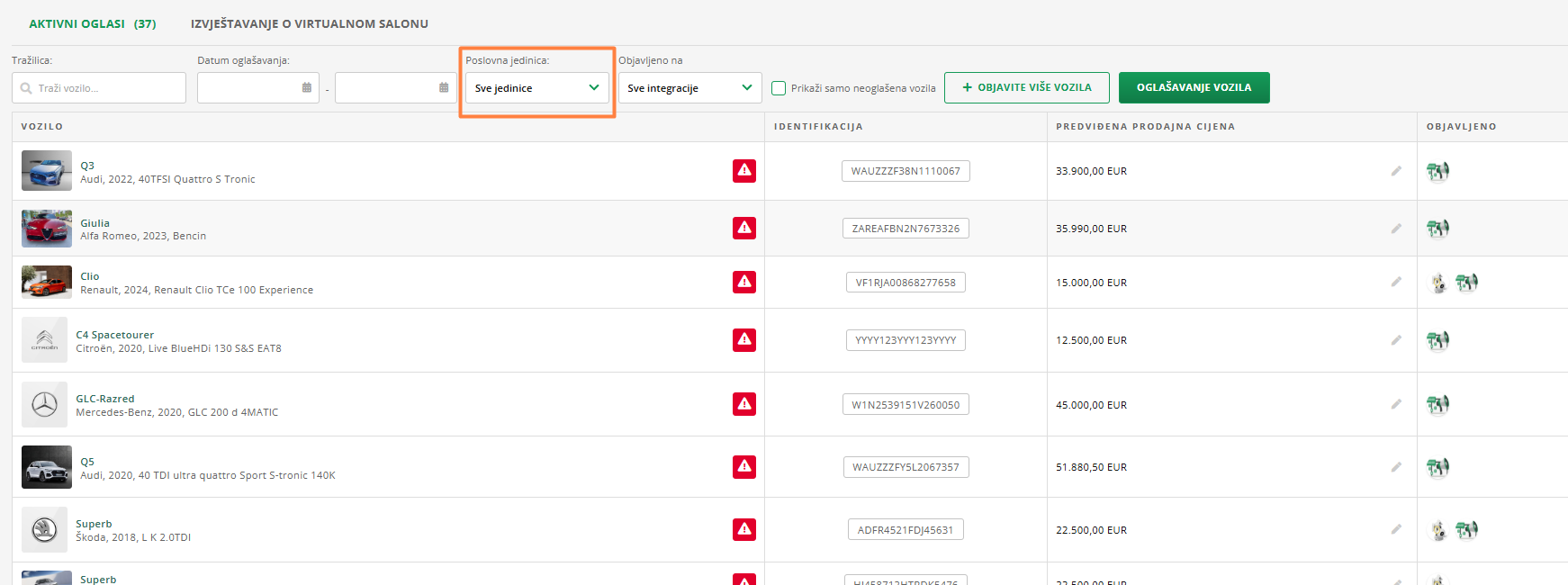Edit price pencil for 22.500,00 EUR Superb 2018
The image size is (1568, 585).
[1396, 530]
